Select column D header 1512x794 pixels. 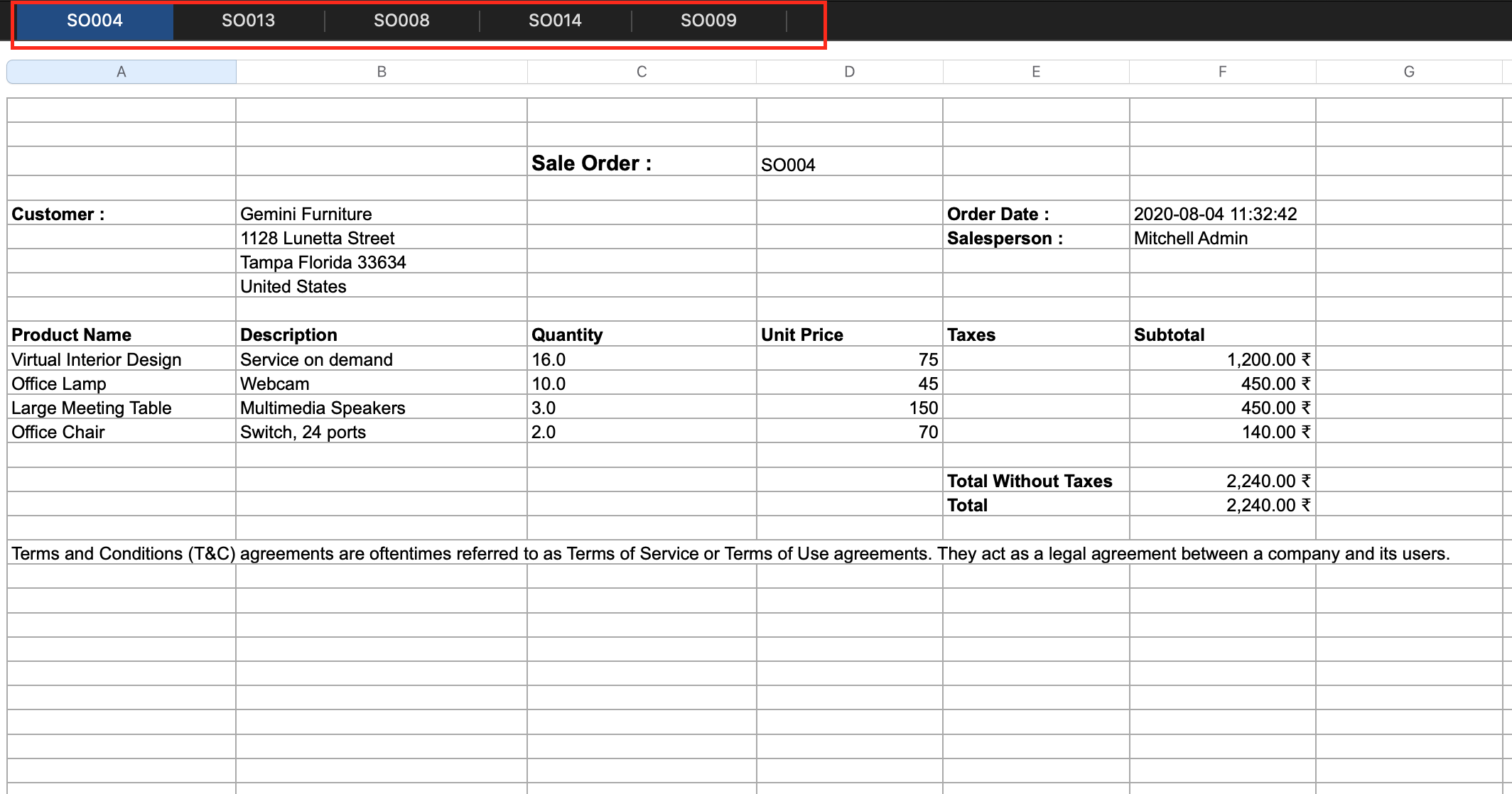pos(850,72)
